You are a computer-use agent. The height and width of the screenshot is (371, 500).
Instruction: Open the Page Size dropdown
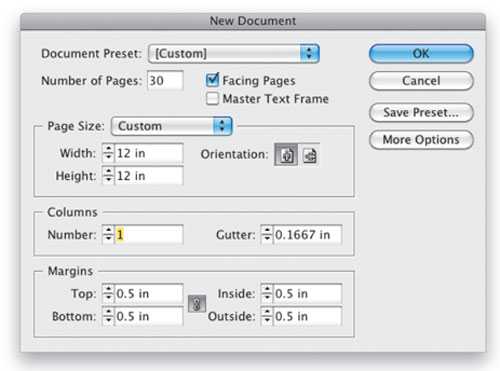(172, 126)
